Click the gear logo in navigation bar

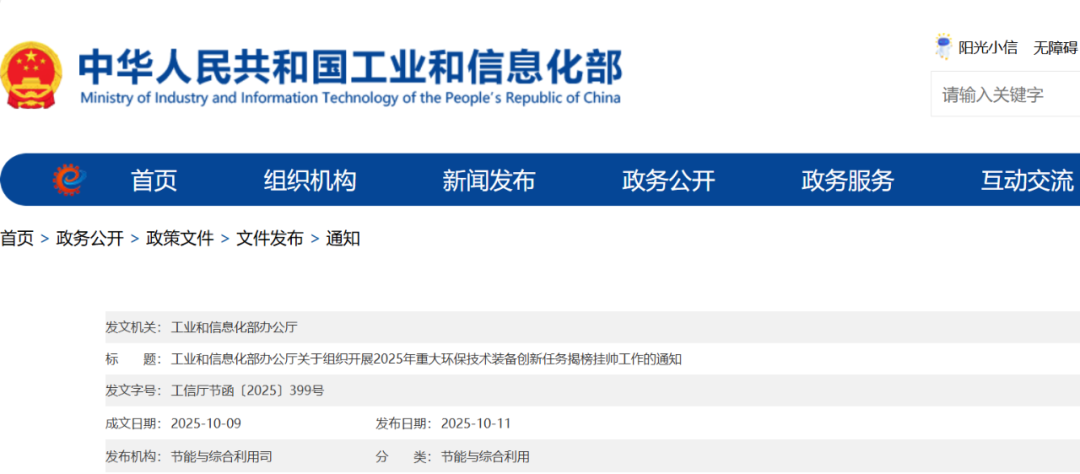pyautogui.click(x=71, y=181)
